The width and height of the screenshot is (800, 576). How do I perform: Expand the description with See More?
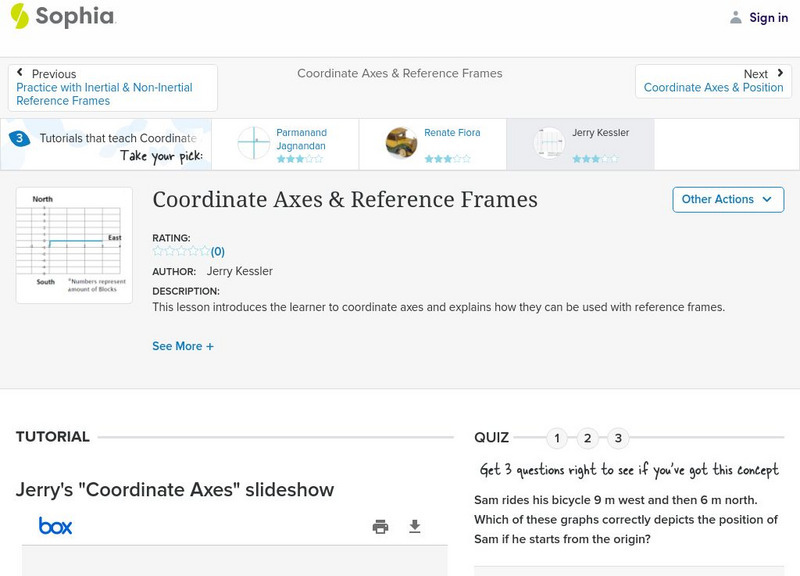coord(183,345)
